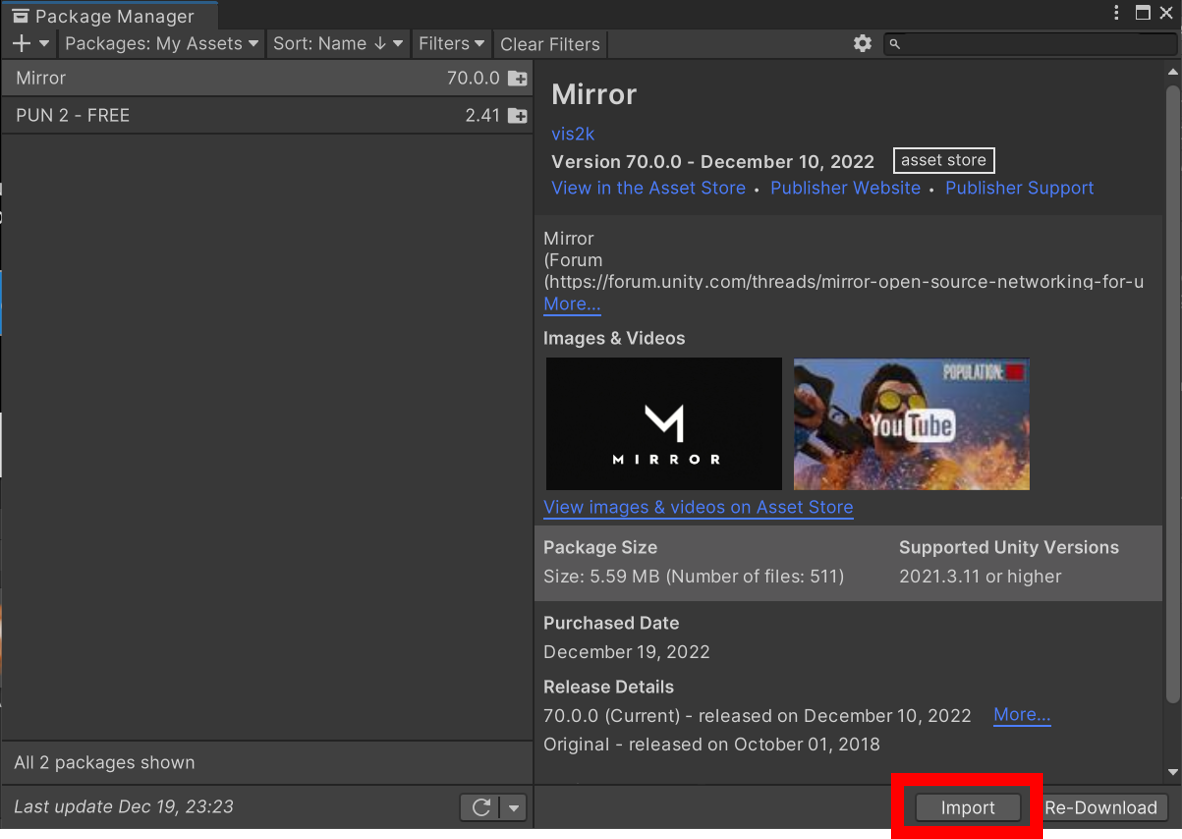Click the details panel vertical scrollbar
Image resolution: width=1182 pixels, height=839 pixels.
coord(1172,393)
